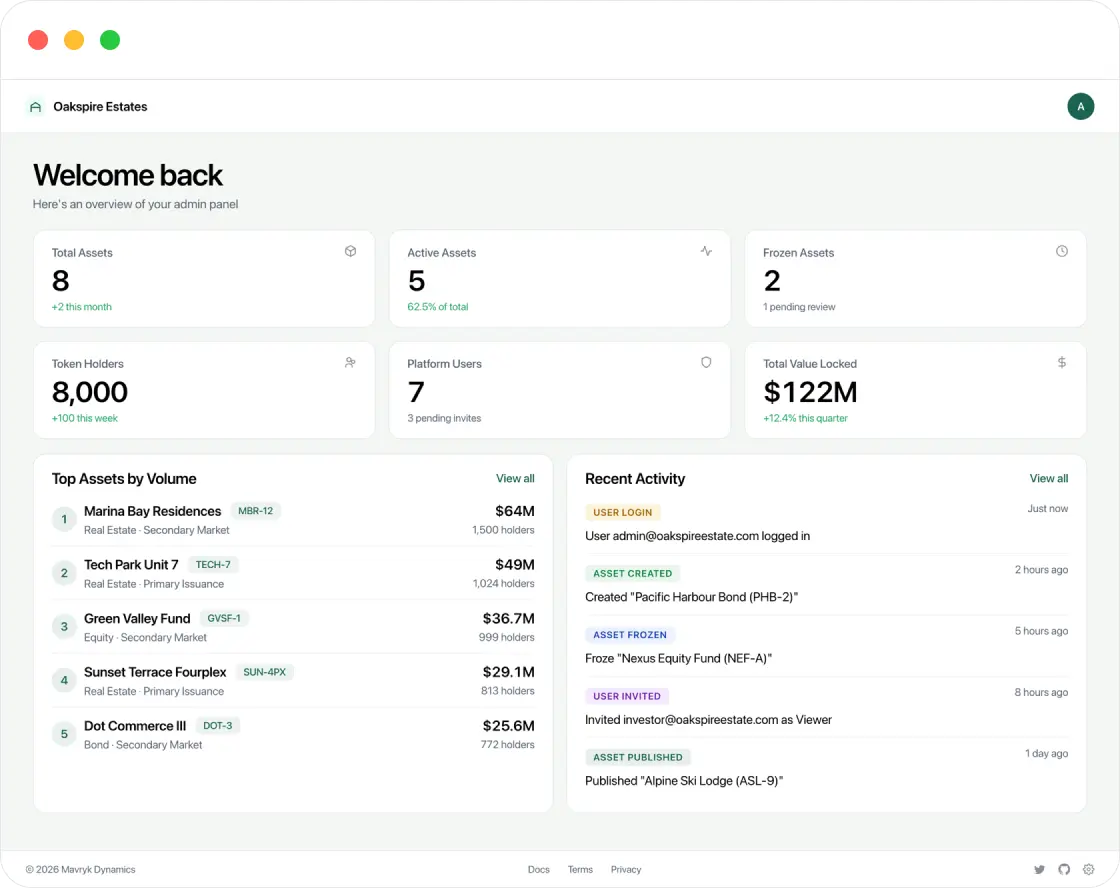Open Tech Park Unit 7 asset name
Image resolution: width=1120 pixels, height=888 pixels.
point(131,564)
